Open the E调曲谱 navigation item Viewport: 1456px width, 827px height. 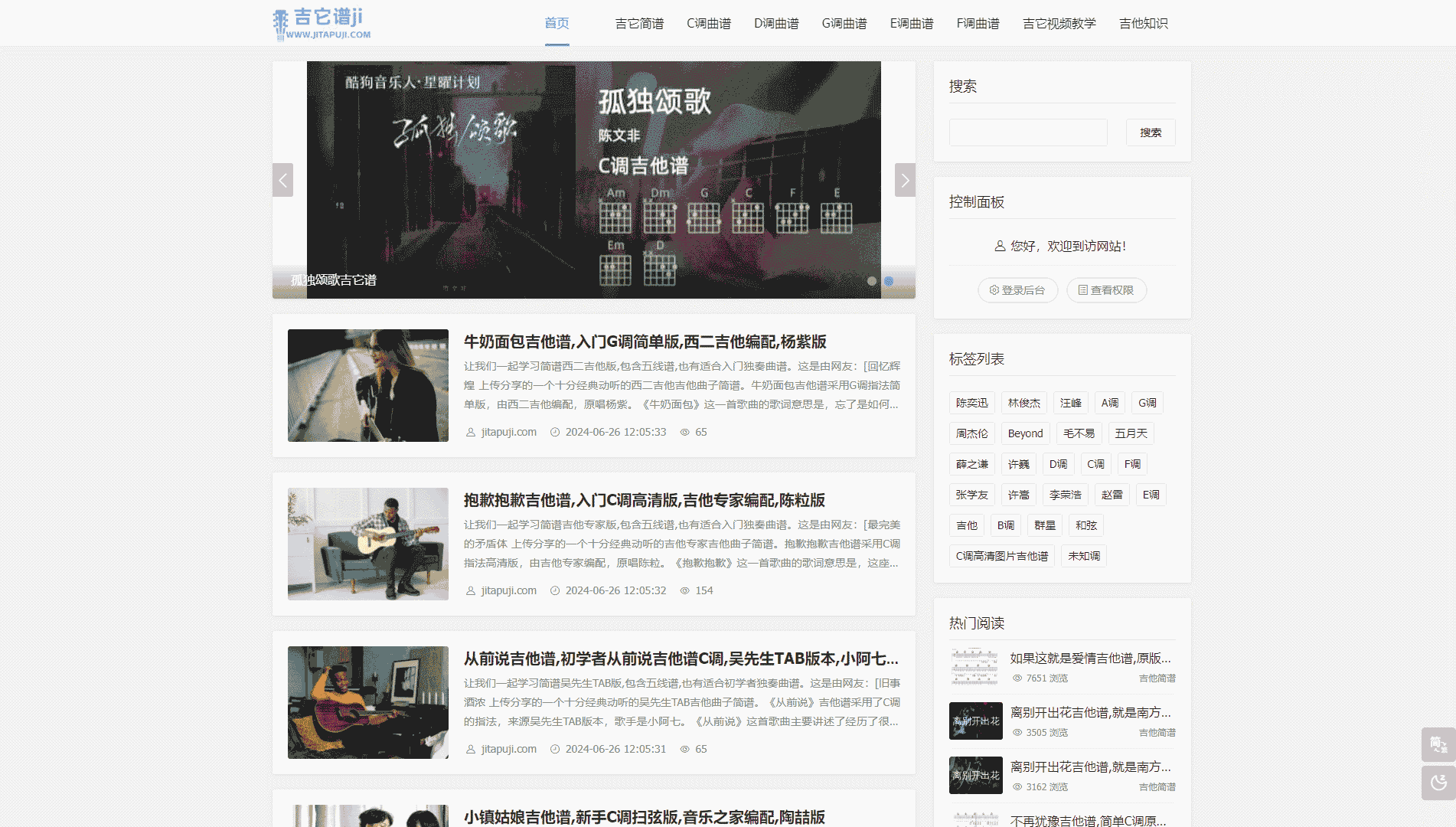coord(912,23)
